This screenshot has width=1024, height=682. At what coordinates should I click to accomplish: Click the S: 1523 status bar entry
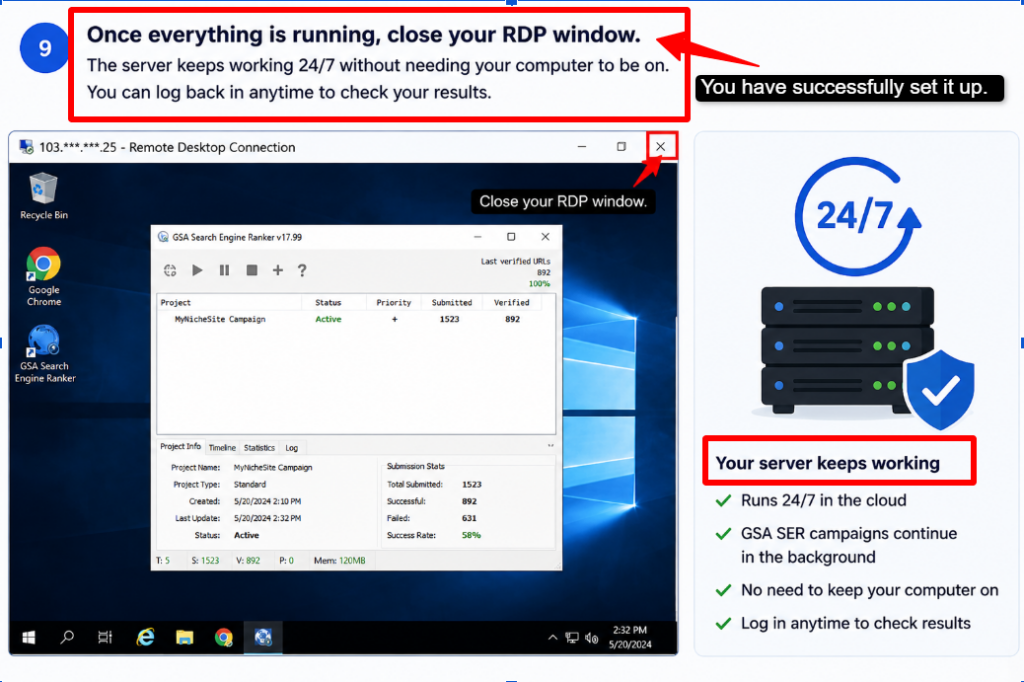(x=205, y=560)
